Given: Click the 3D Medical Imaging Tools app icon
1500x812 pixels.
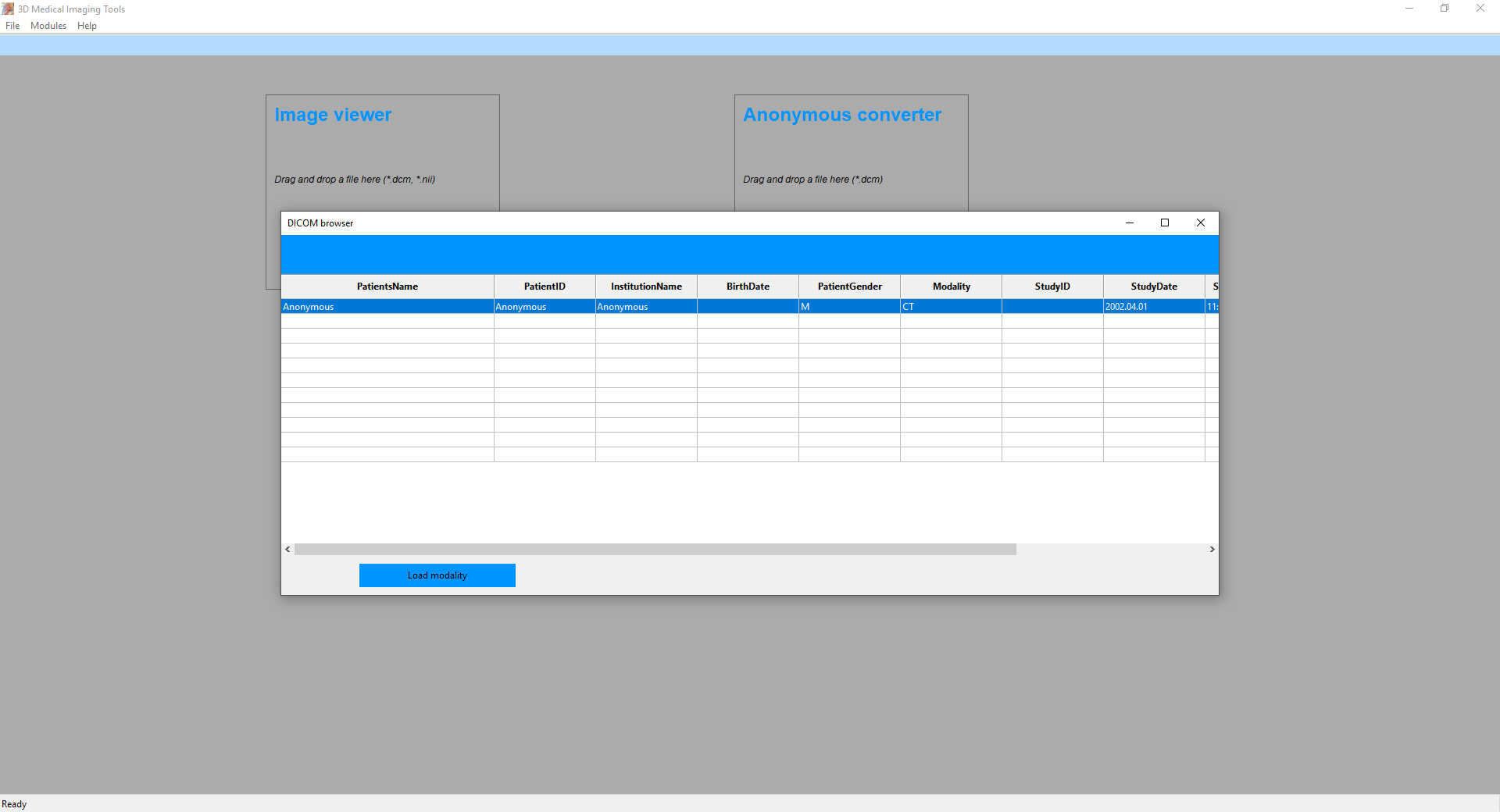Looking at the screenshot, I should click(8, 9).
